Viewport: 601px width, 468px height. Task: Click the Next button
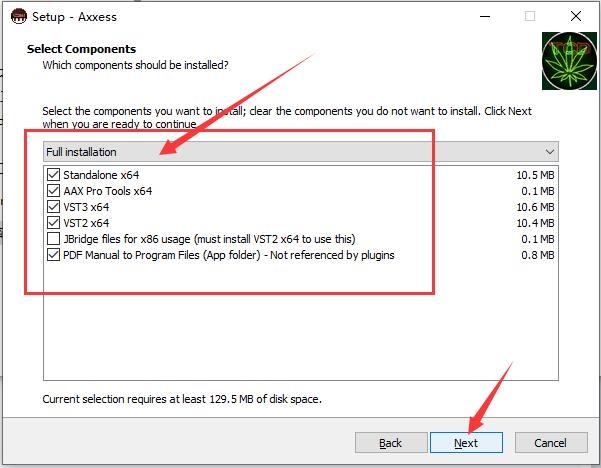[x=466, y=443]
